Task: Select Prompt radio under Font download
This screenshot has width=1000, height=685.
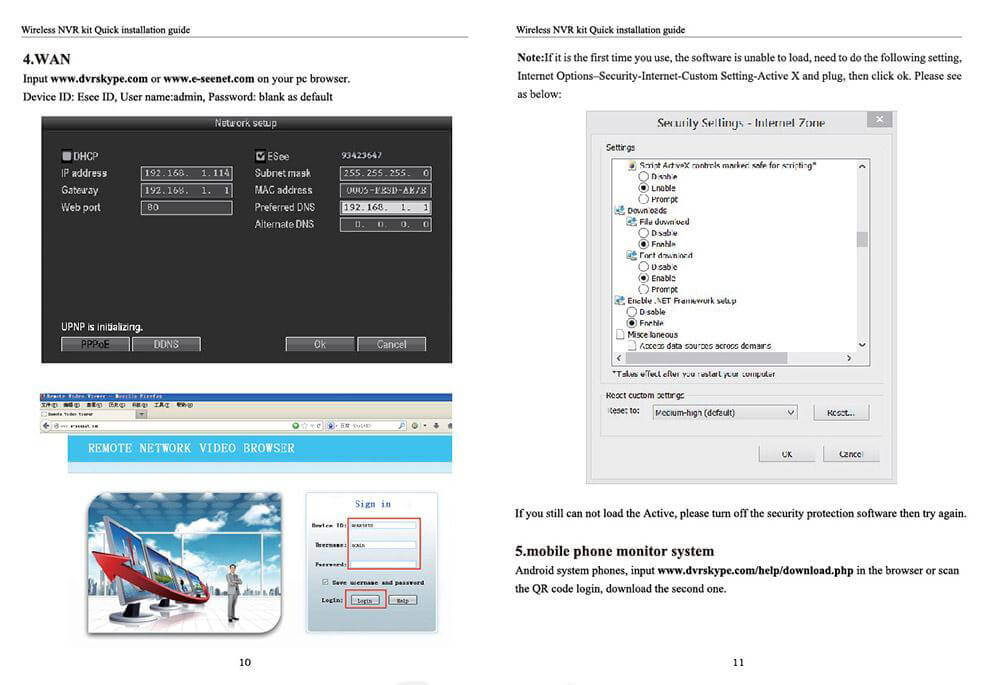Action: pyautogui.click(x=644, y=290)
